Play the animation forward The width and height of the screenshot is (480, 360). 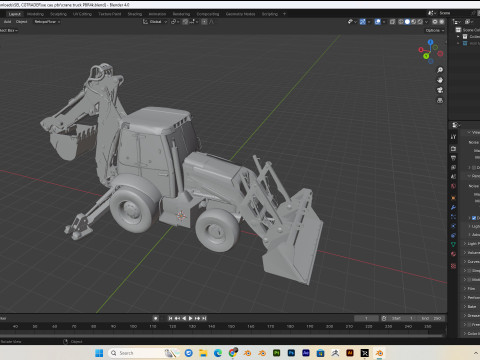pyautogui.click(x=191, y=318)
